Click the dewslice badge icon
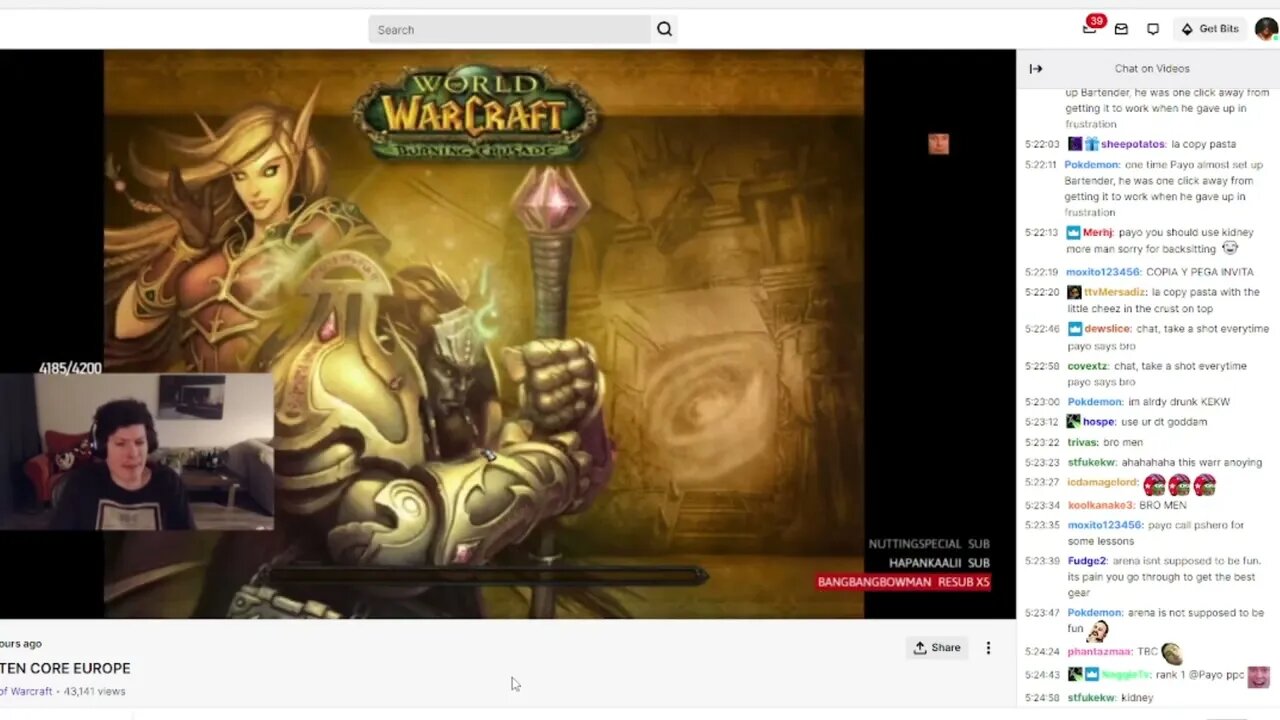This screenshot has width=1280, height=720. tap(1074, 329)
